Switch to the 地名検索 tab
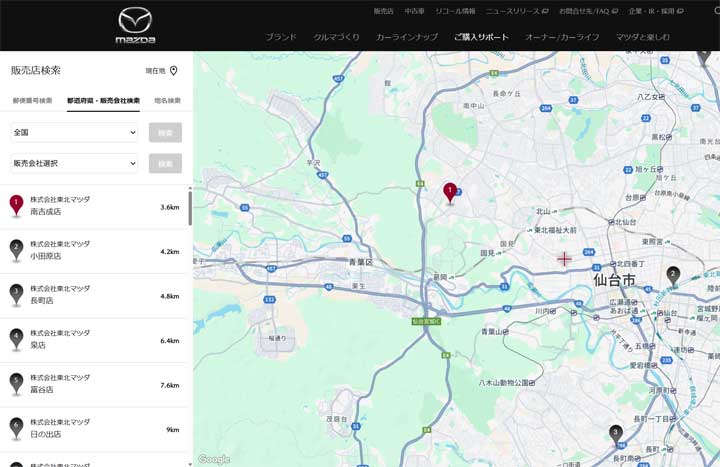 click(x=168, y=101)
